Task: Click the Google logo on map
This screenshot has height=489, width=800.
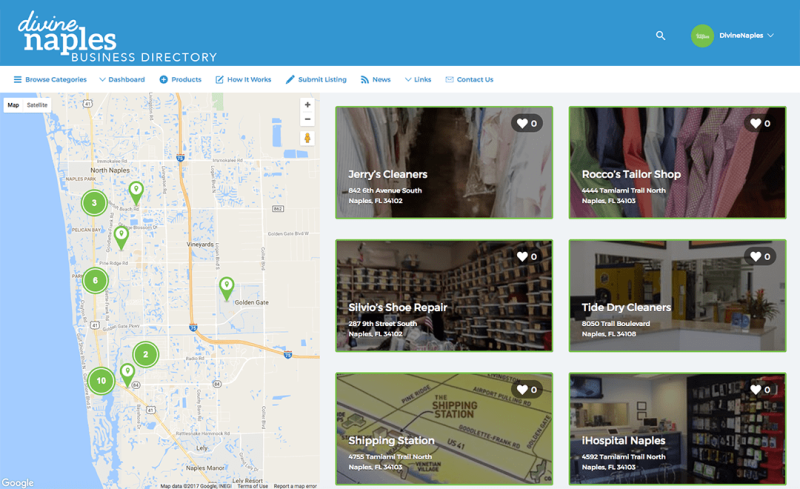Action: [17, 482]
